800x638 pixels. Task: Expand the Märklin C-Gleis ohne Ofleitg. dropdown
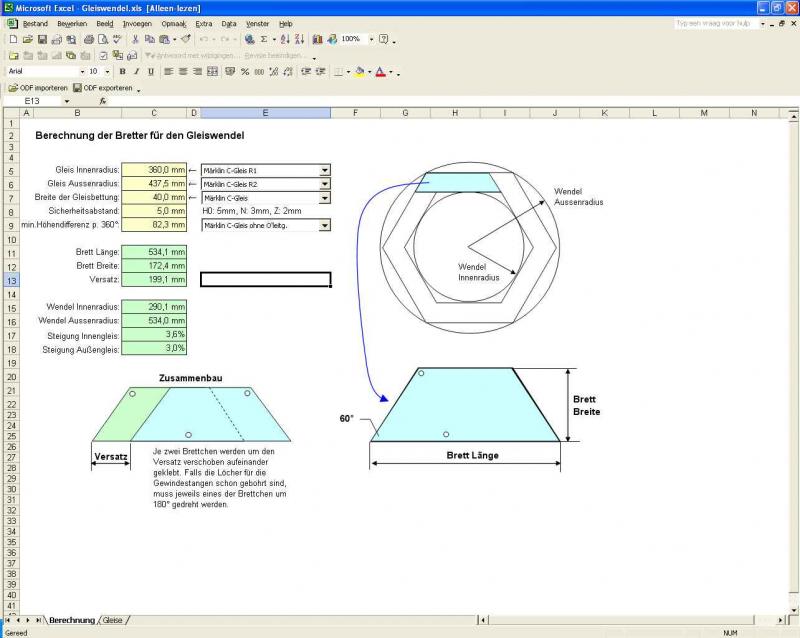[x=325, y=226]
